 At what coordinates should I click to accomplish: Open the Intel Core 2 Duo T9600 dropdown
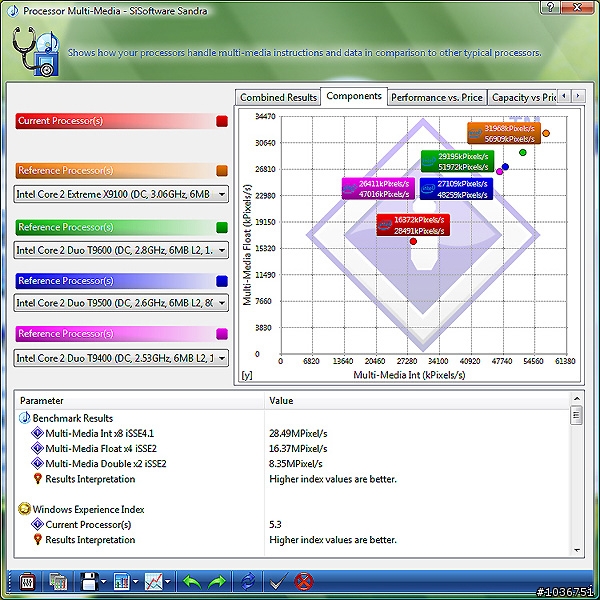121,250
